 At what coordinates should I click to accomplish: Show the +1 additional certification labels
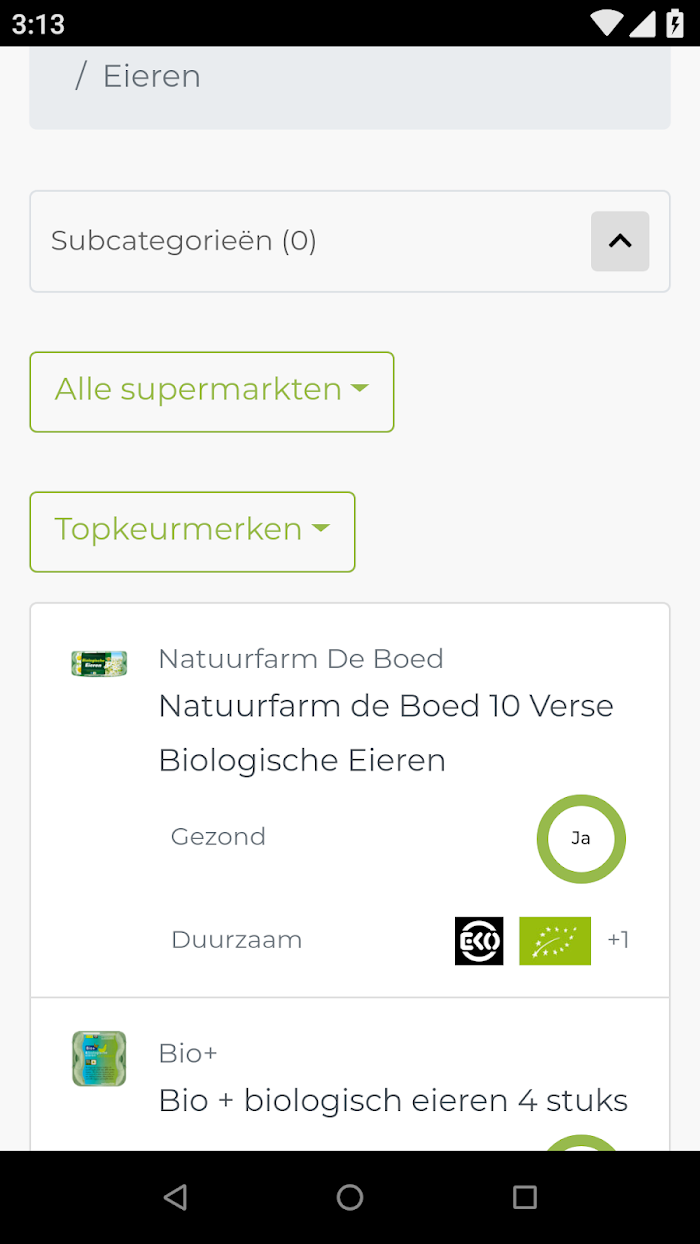click(x=618, y=940)
